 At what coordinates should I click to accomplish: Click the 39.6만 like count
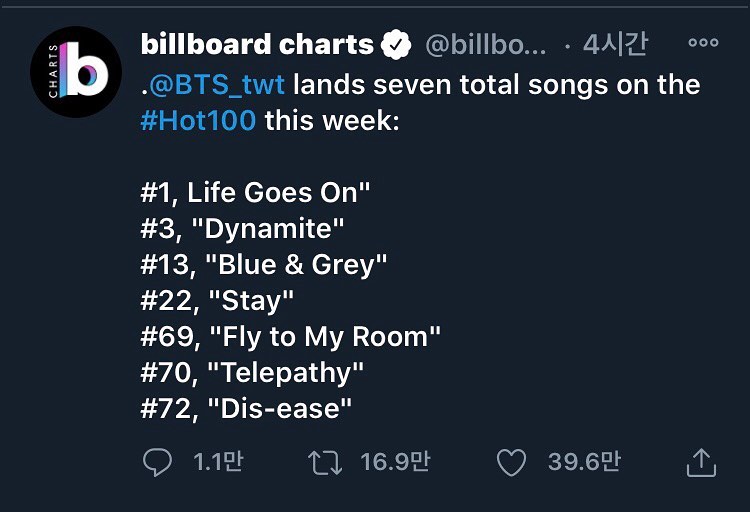tap(584, 462)
